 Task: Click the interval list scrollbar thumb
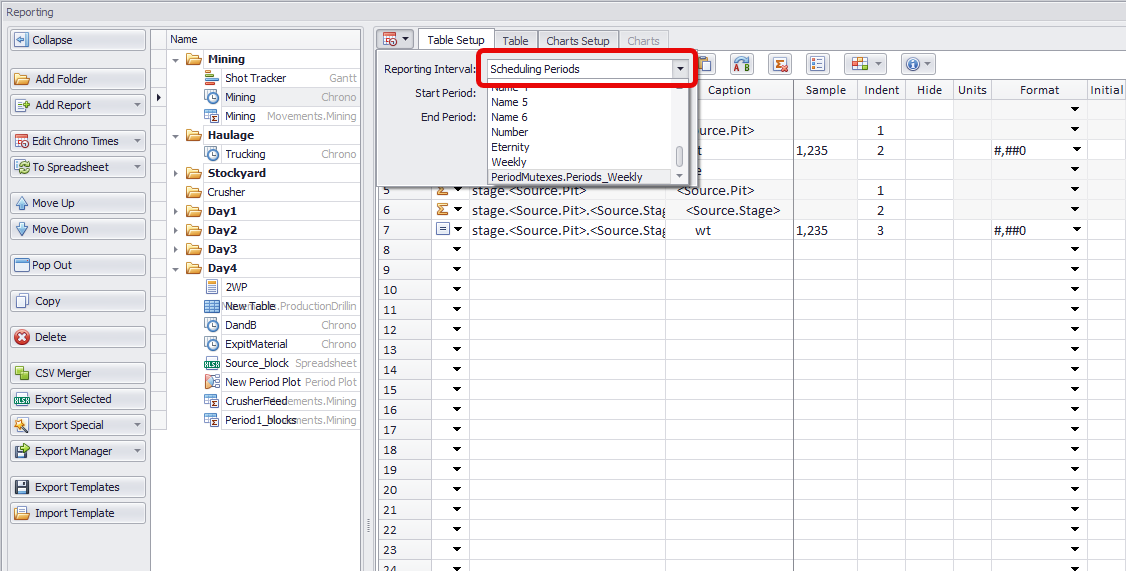coord(680,156)
